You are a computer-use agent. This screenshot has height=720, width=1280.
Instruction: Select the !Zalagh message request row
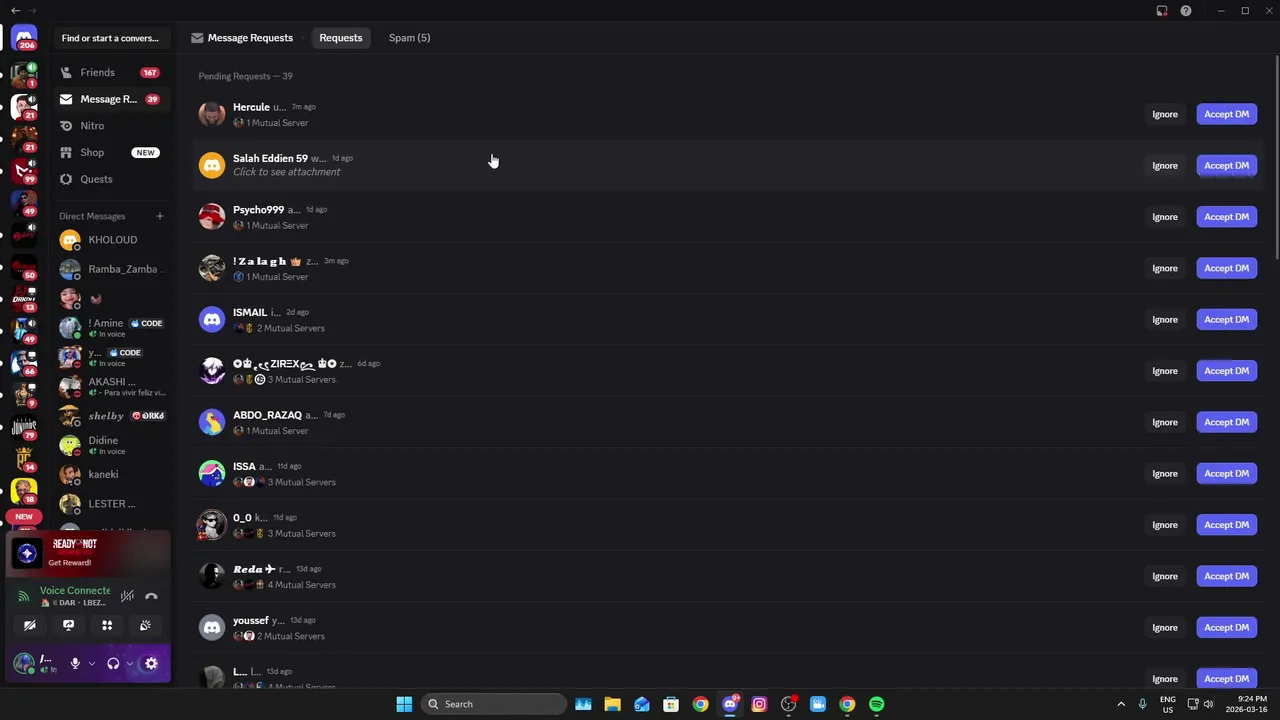click(x=726, y=268)
